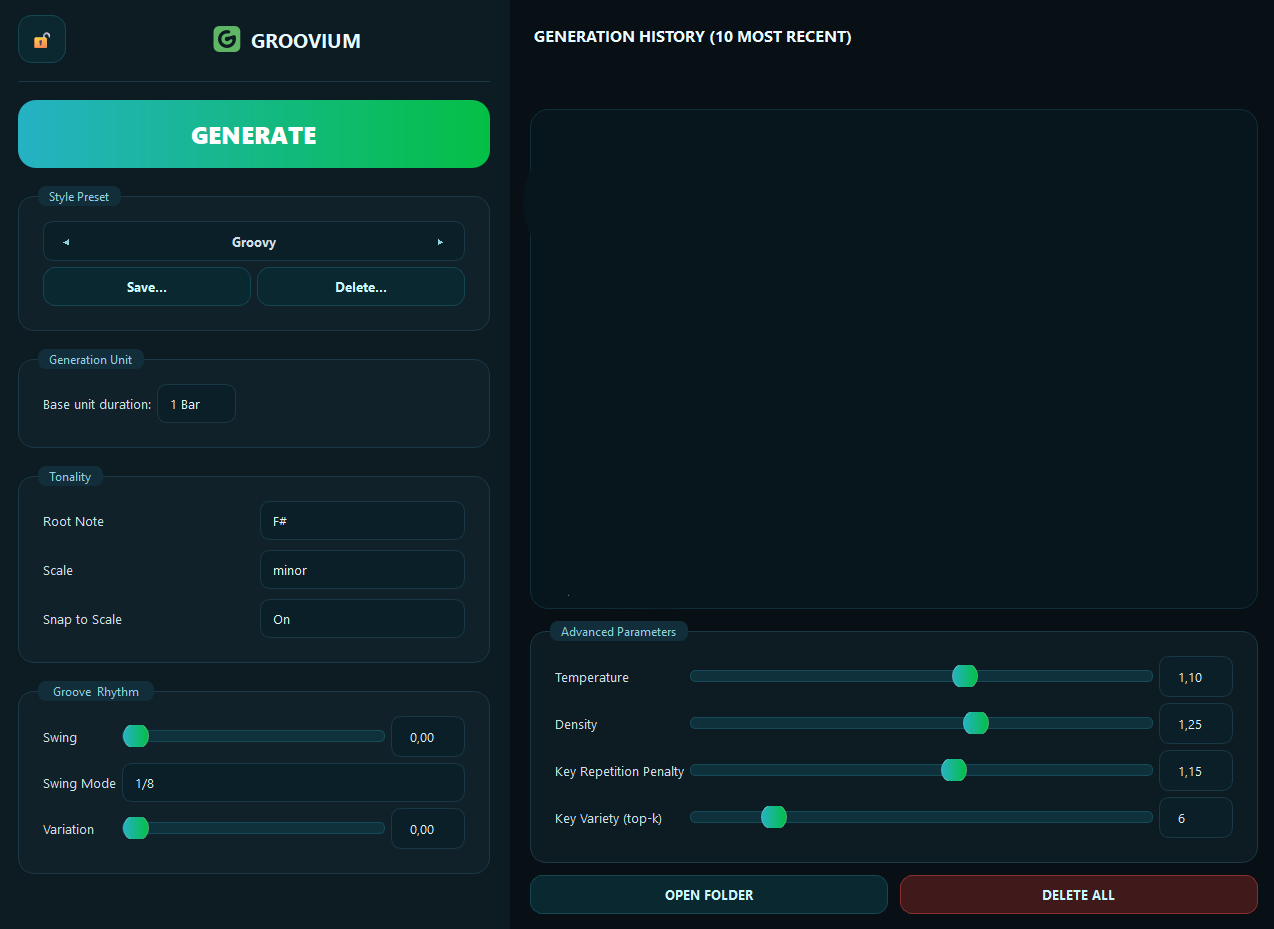Click the Style Preset group label
The image size is (1274, 929).
pyautogui.click(x=79, y=197)
